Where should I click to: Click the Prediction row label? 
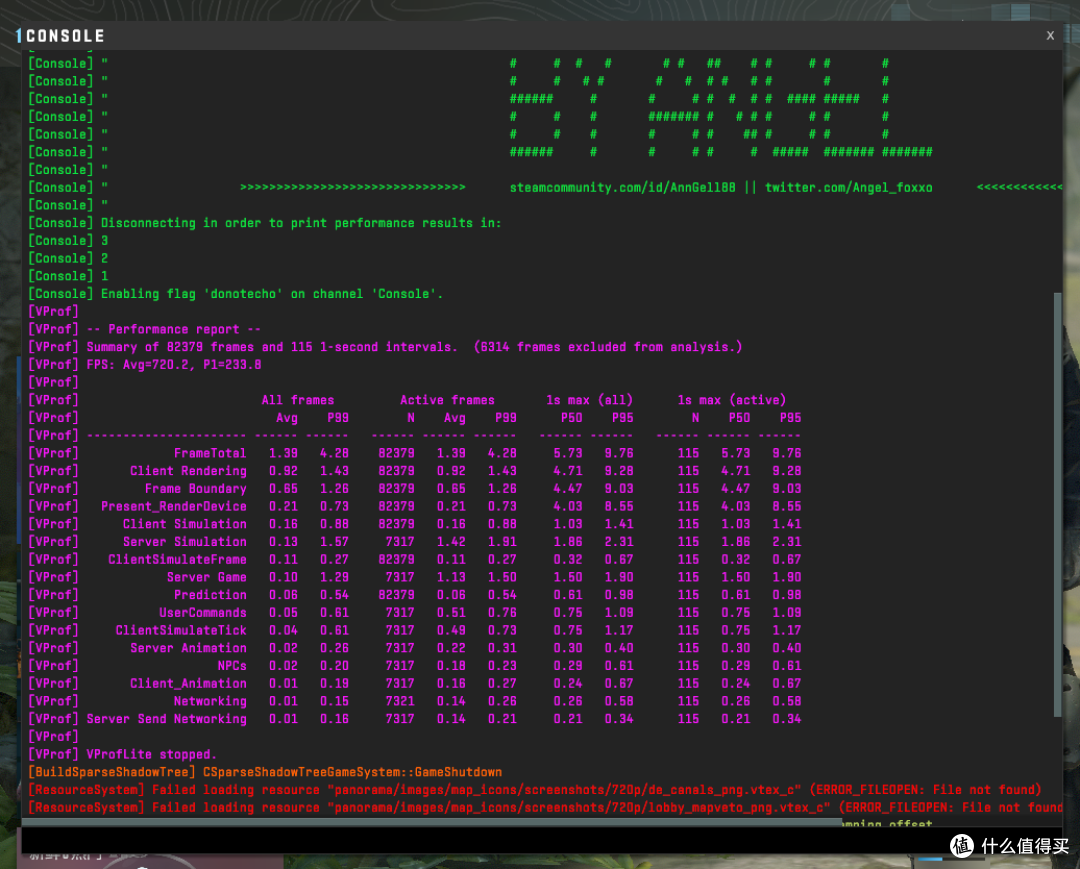click(210, 595)
